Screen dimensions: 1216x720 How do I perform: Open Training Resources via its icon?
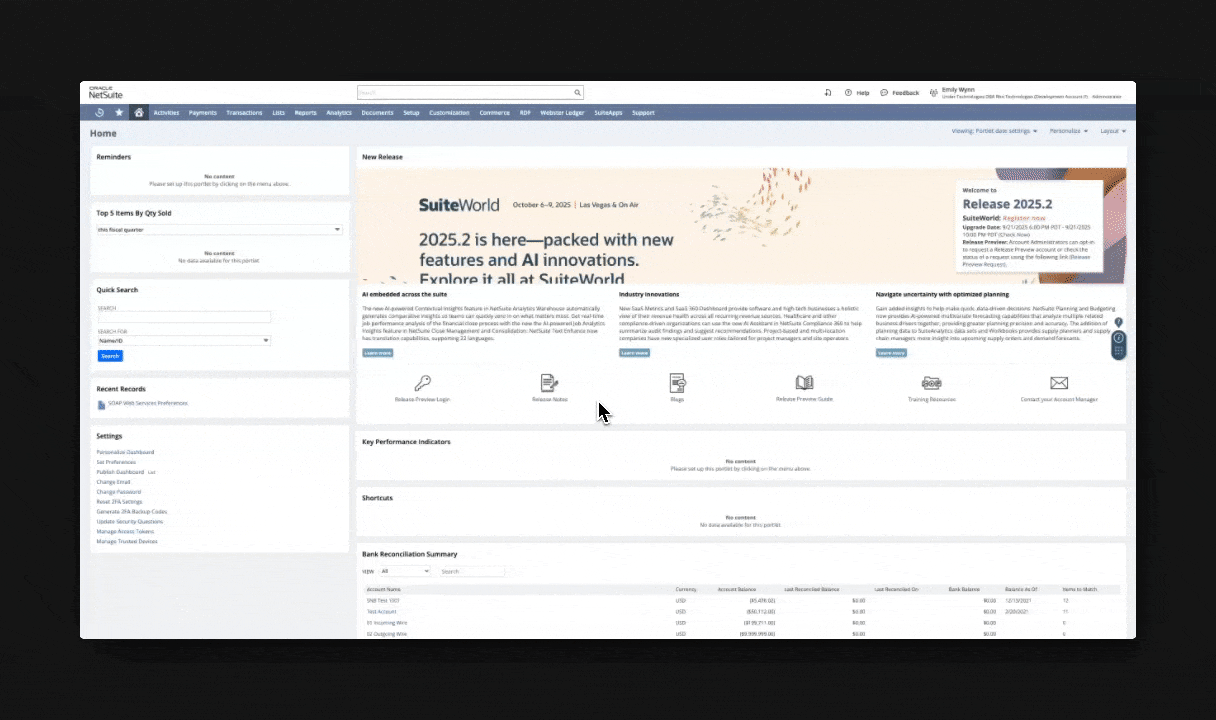(931, 383)
